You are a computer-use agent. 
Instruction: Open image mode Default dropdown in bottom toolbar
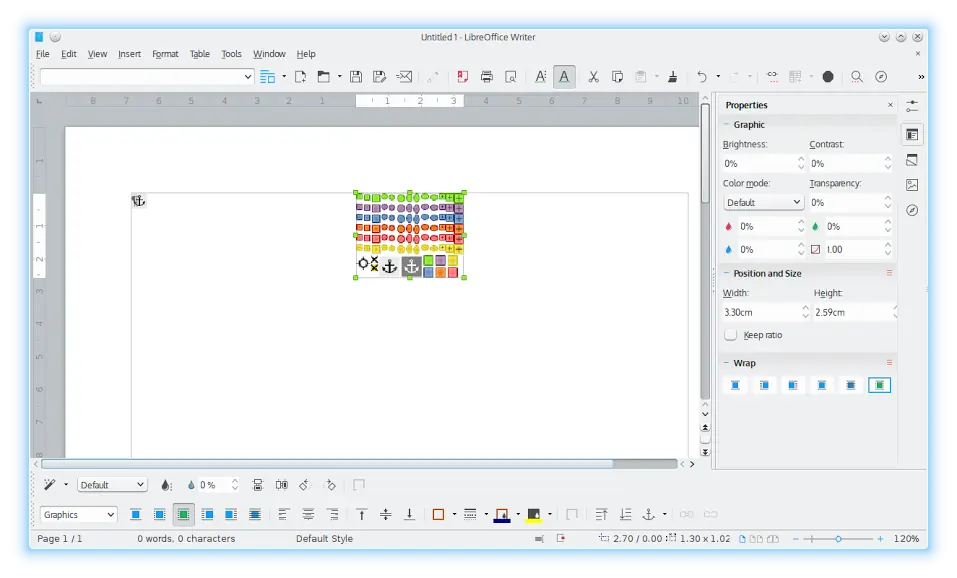tap(112, 485)
